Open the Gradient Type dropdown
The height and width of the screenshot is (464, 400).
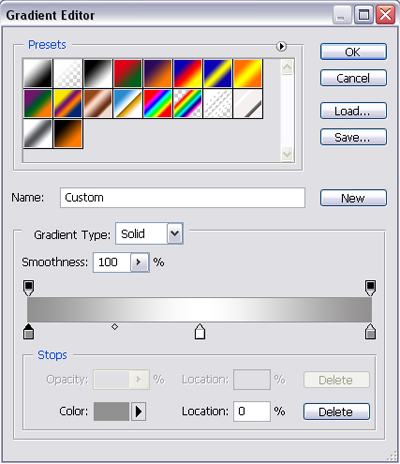[x=175, y=233]
